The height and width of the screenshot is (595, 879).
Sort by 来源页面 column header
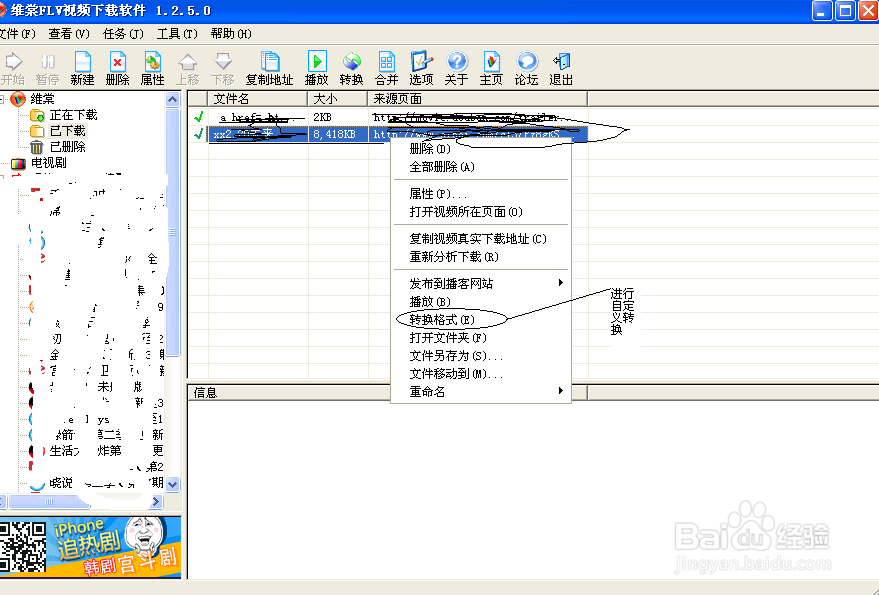tap(478, 99)
